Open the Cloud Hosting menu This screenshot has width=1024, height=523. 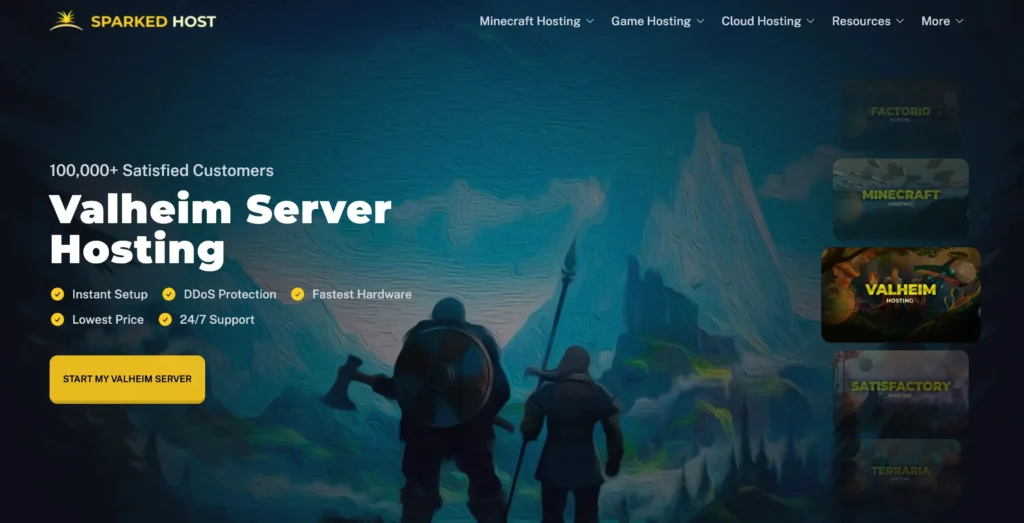(x=760, y=21)
